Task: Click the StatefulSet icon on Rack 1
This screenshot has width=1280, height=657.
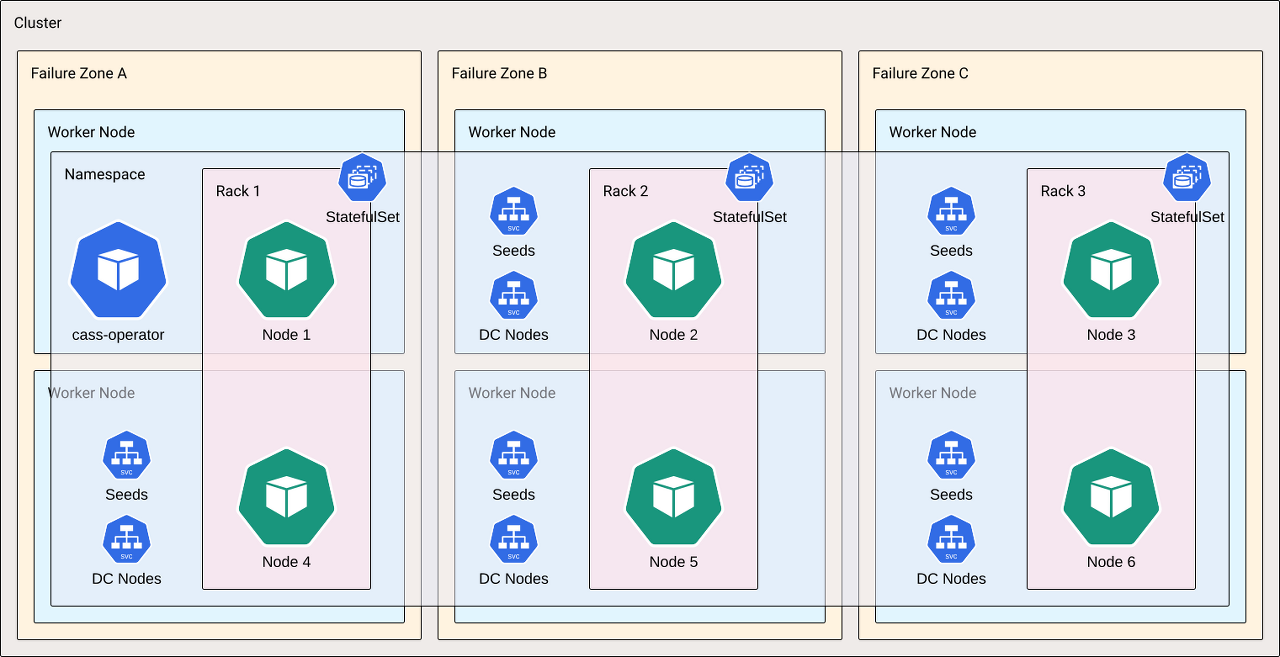Action: click(x=362, y=178)
